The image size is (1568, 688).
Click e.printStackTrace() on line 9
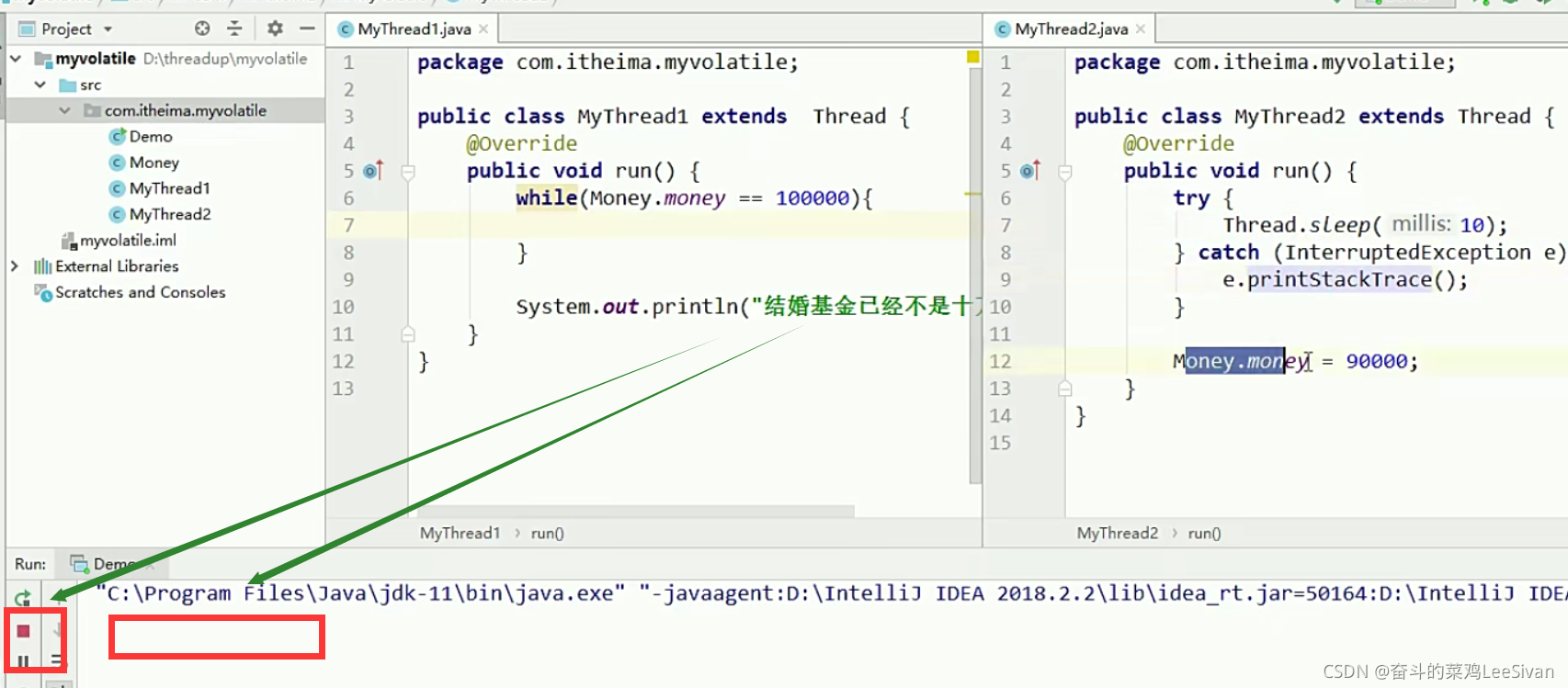point(1346,279)
